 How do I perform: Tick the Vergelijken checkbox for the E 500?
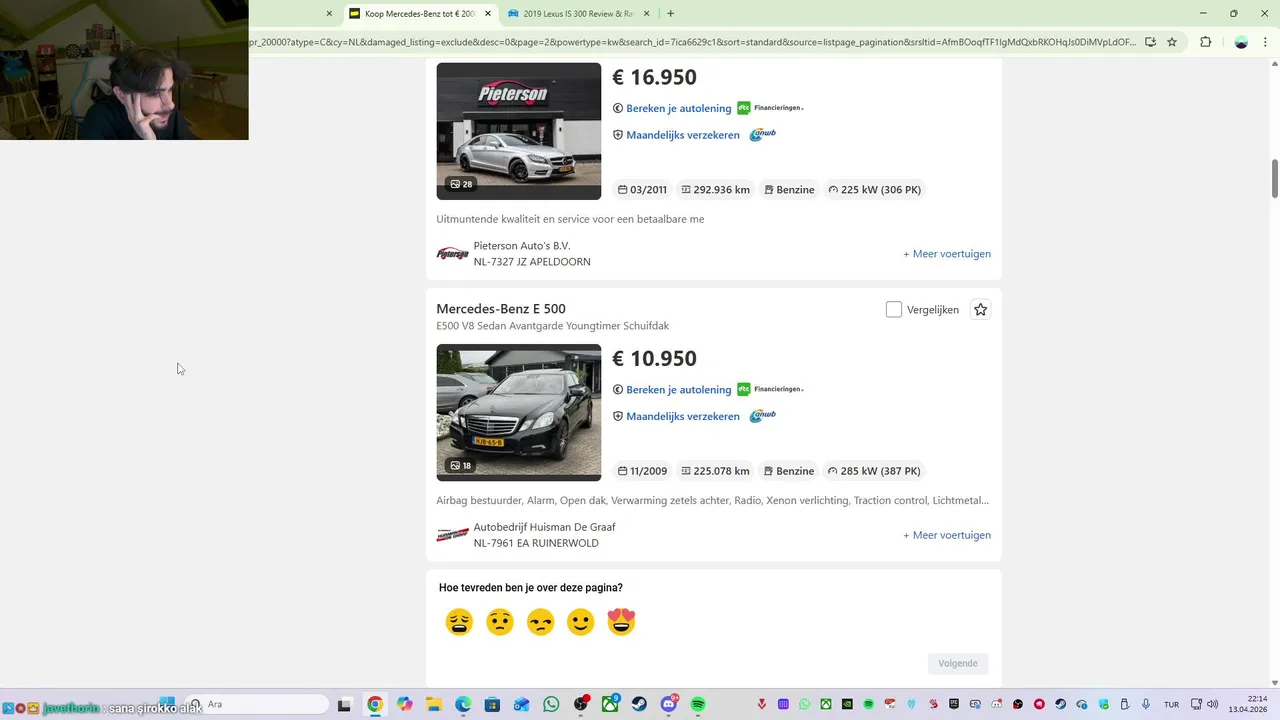pos(894,310)
